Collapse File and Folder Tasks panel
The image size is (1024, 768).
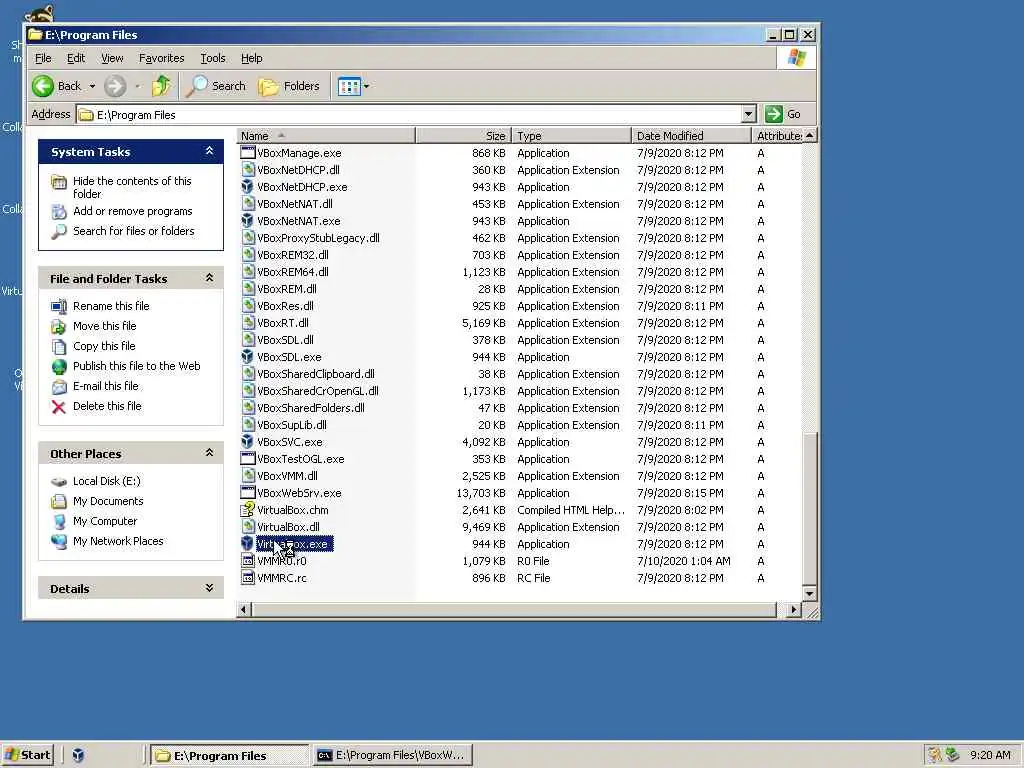209,278
